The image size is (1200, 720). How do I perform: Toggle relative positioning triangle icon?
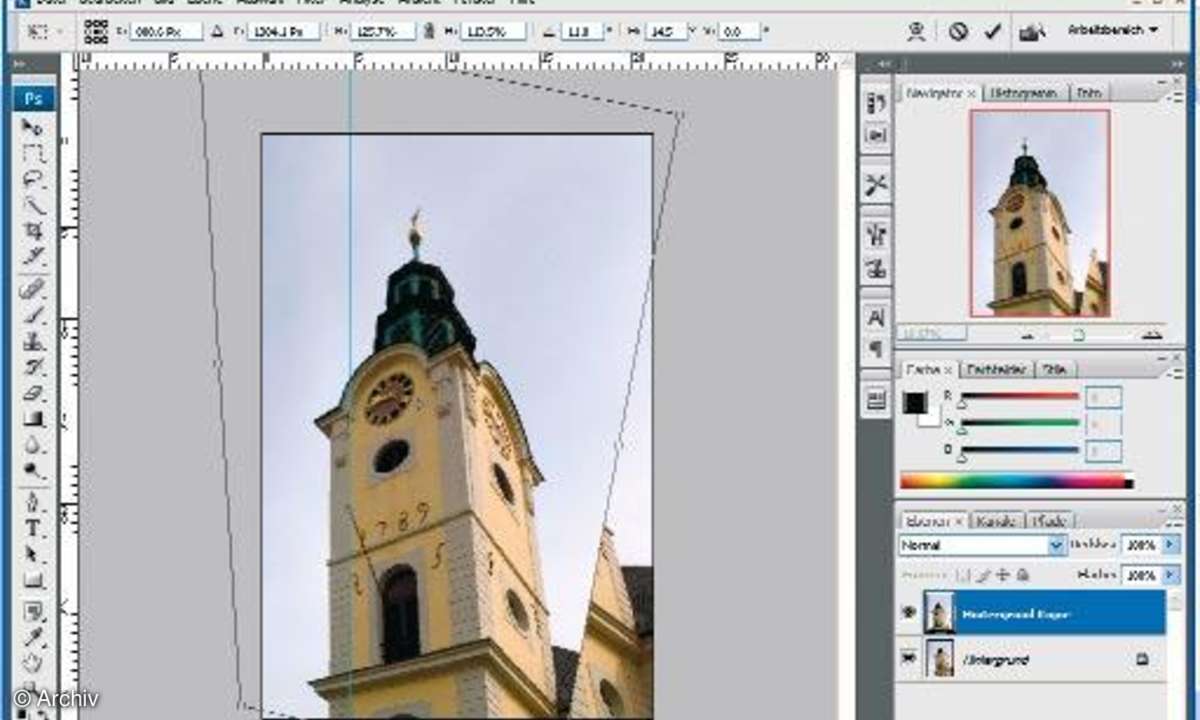click(x=218, y=32)
